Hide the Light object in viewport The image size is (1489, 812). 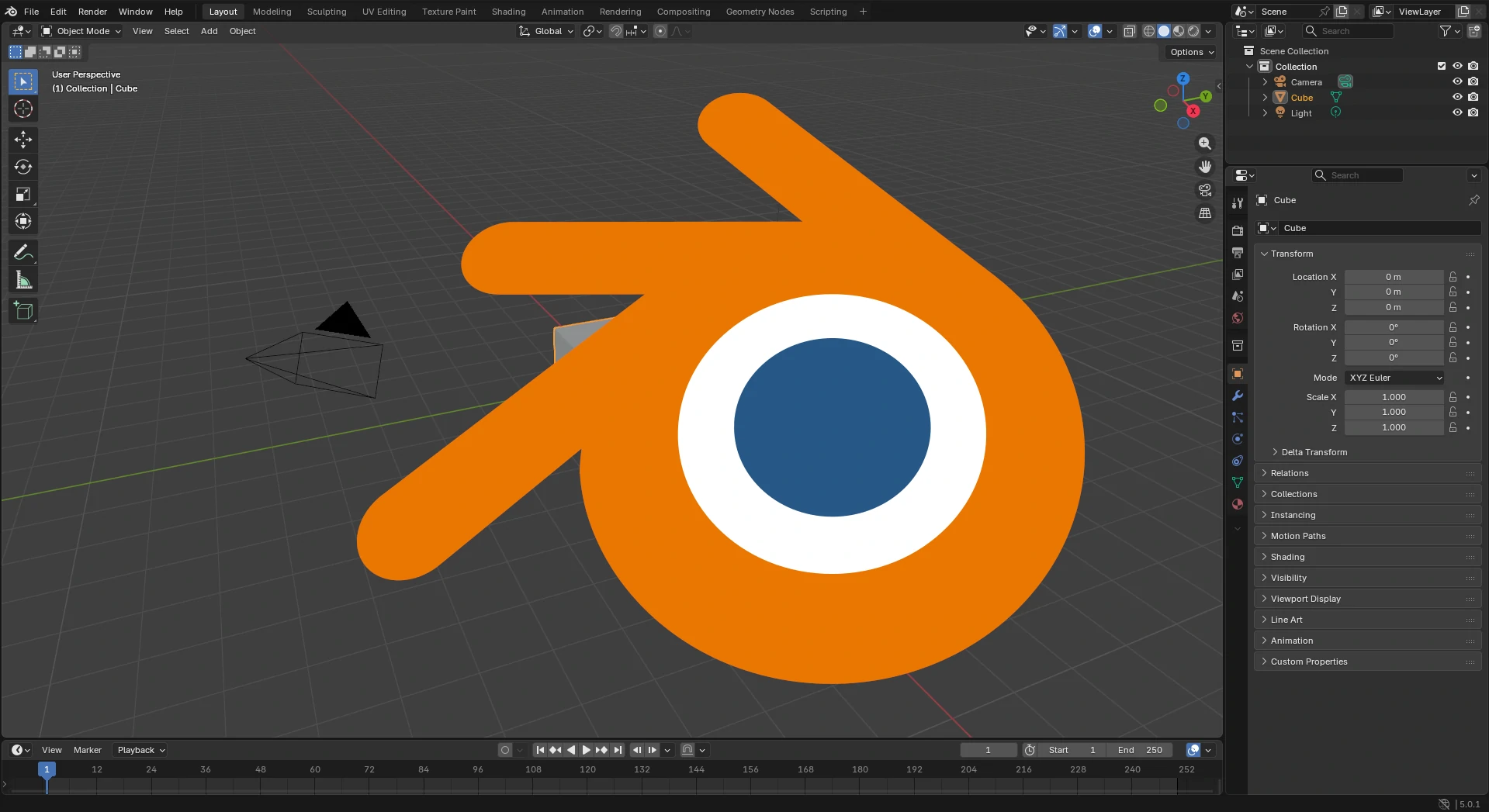(x=1457, y=112)
